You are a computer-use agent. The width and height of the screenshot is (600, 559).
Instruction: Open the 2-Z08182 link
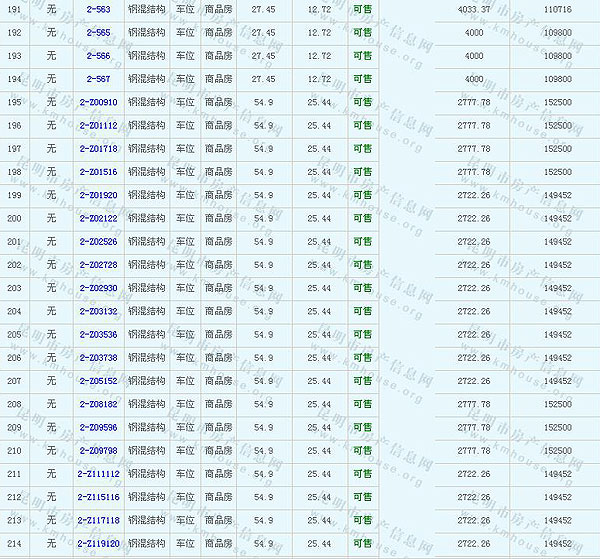click(x=98, y=404)
